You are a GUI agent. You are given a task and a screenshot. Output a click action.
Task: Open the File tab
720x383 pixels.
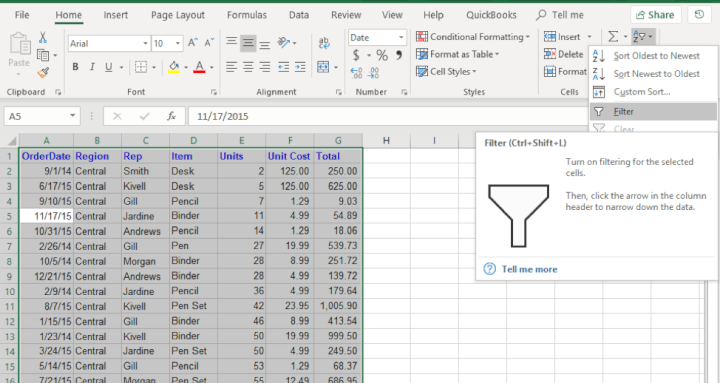[x=22, y=15]
